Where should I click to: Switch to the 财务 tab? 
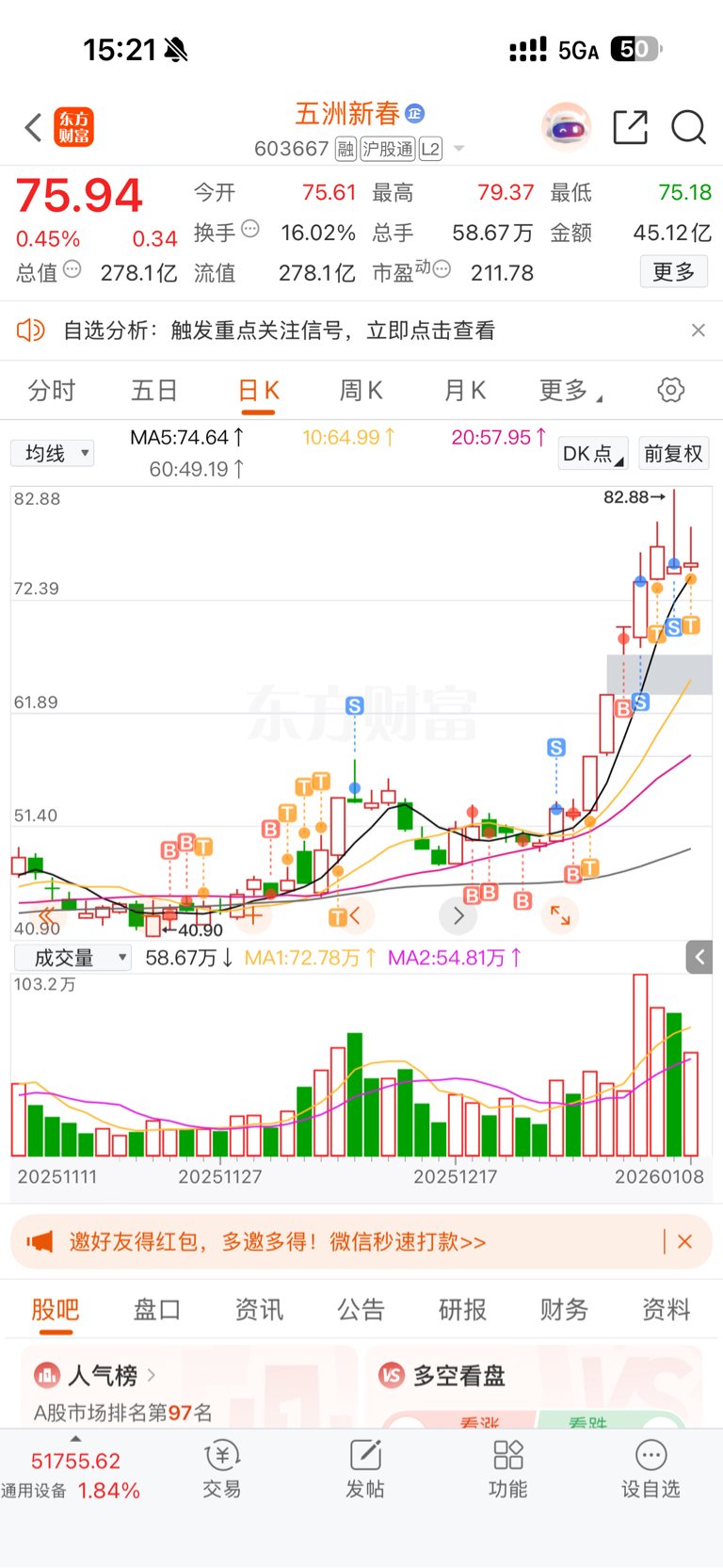564,1310
